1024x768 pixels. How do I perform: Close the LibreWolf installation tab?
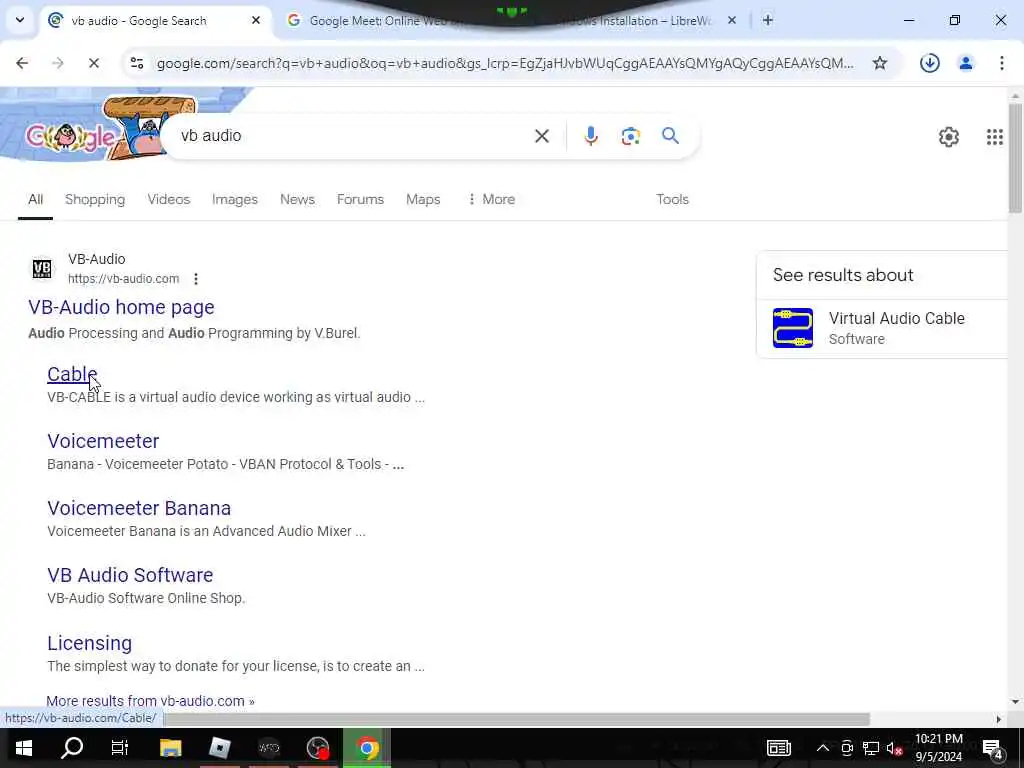[x=731, y=20]
